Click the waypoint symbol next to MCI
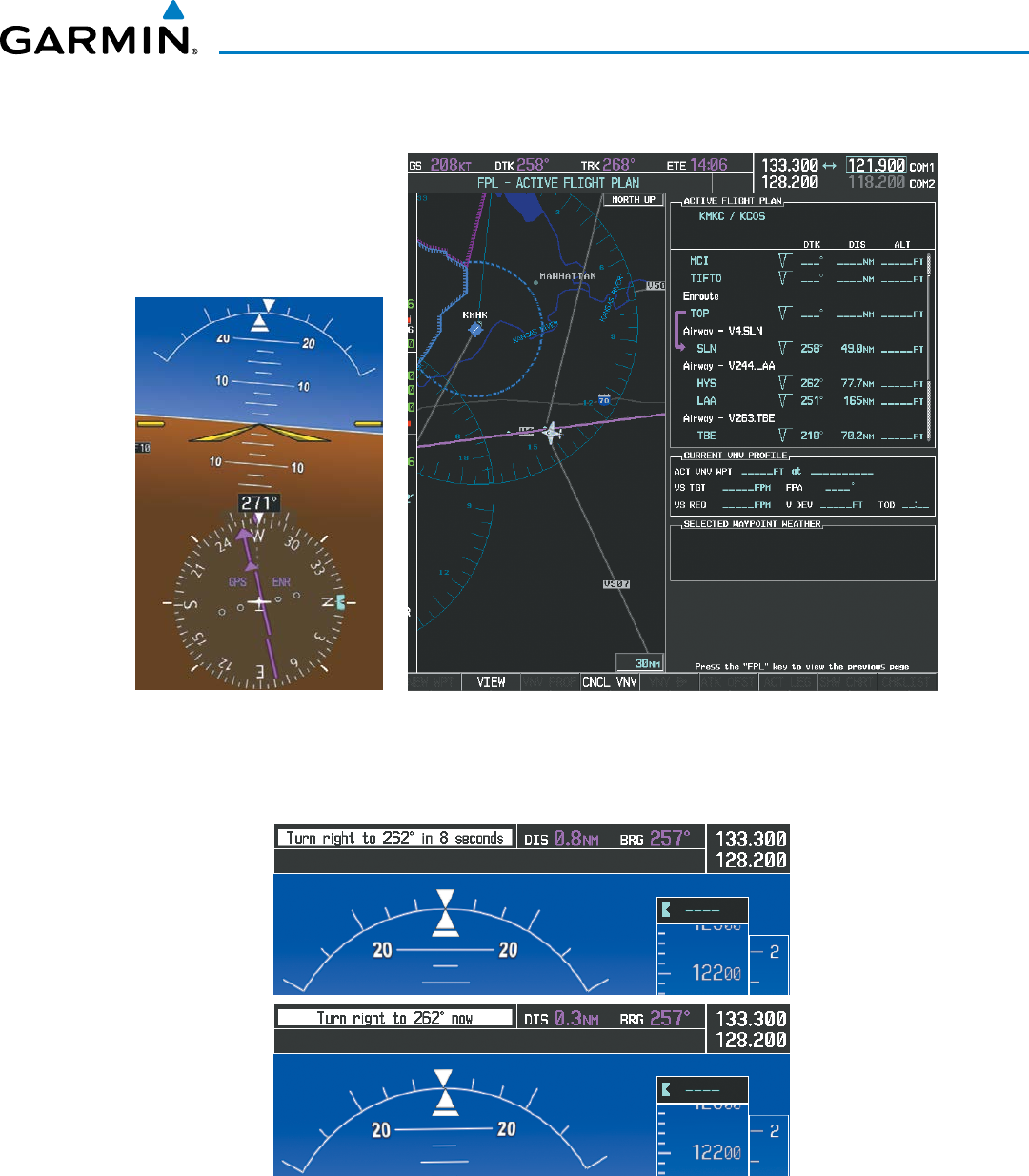 coord(784,260)
